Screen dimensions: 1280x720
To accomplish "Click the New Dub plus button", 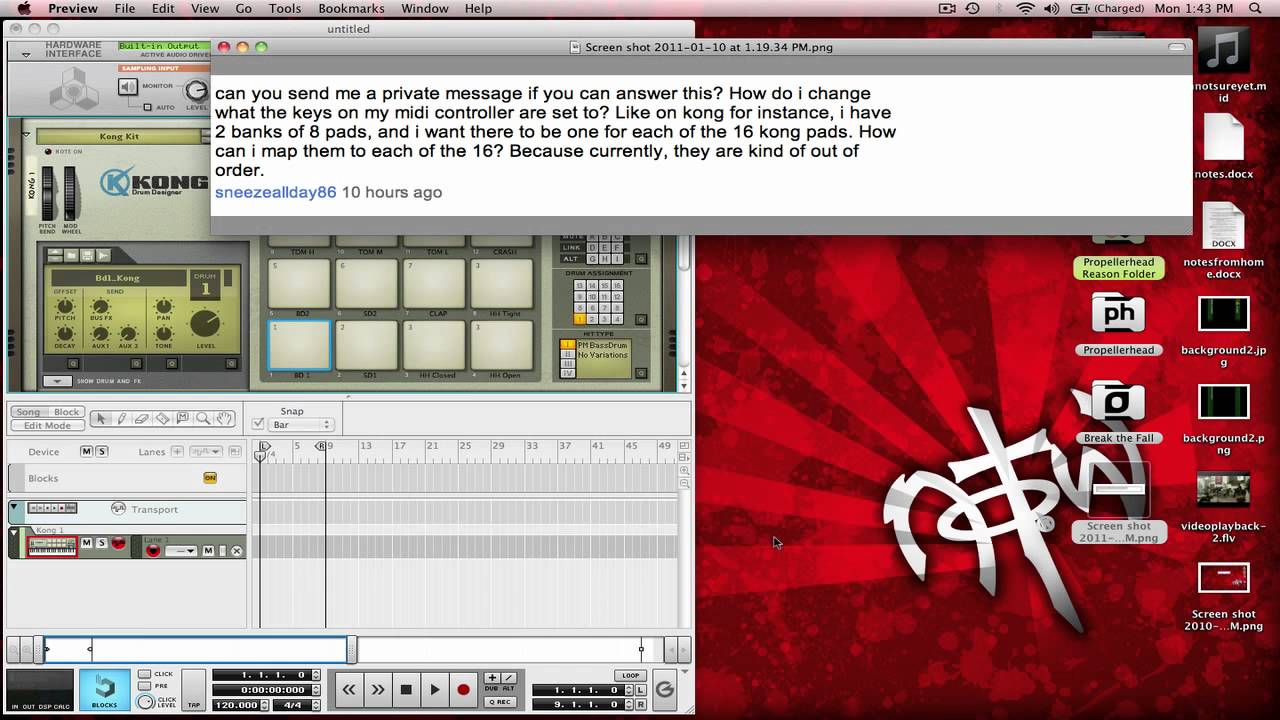I will click(x=492, y=678).
